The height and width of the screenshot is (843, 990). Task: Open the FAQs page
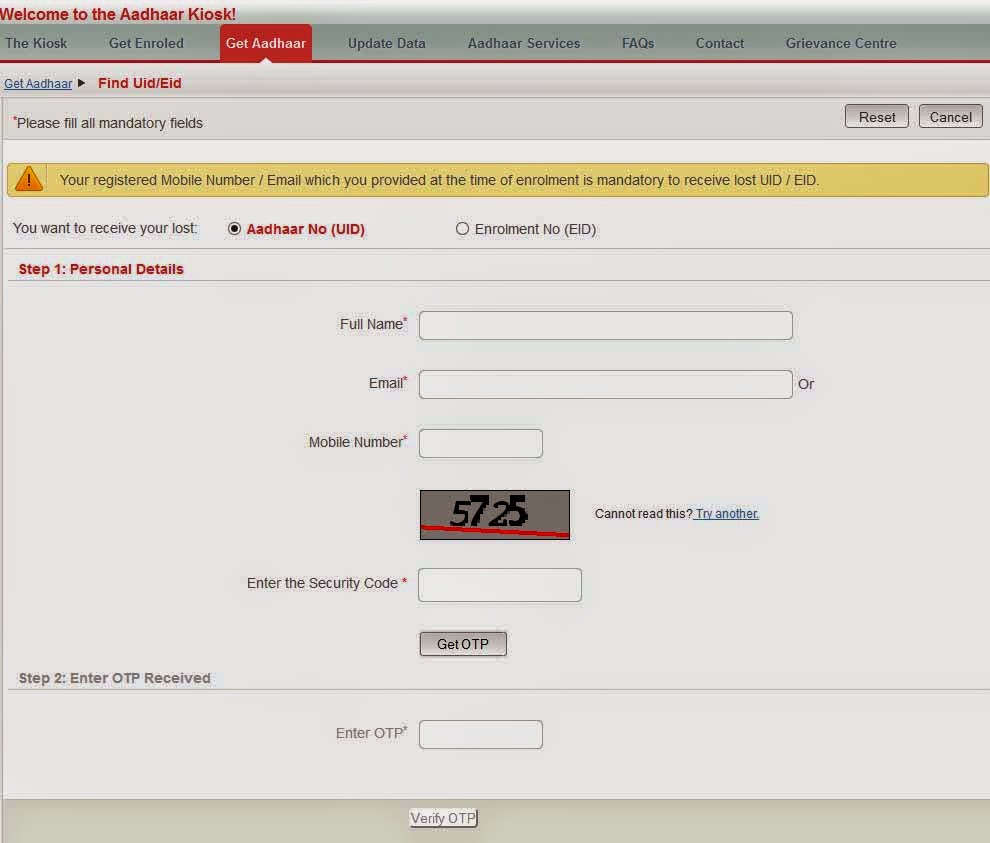tap(638, 44)
